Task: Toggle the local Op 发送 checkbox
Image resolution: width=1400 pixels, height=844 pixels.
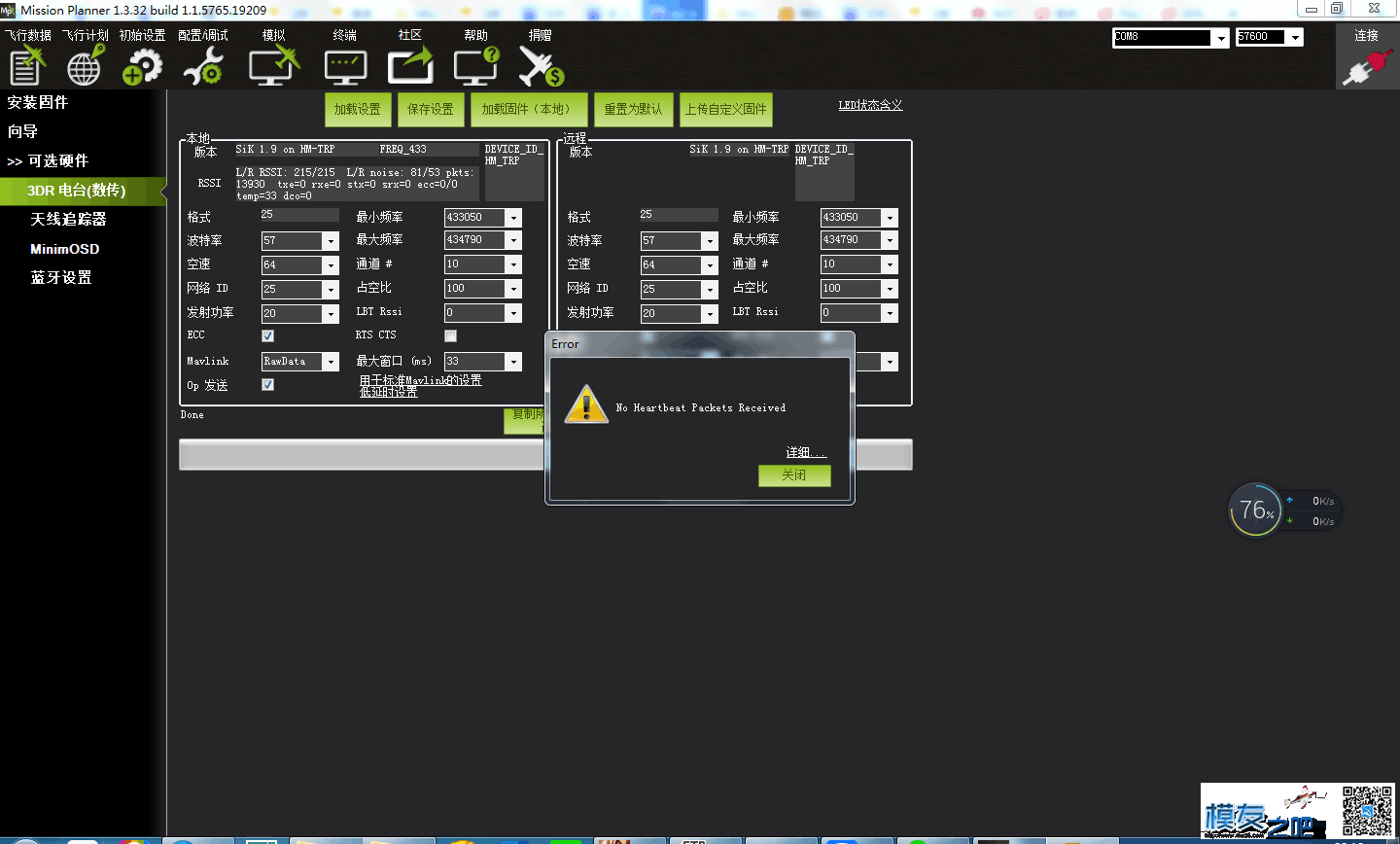Action: pyautogui.click(x=267, y=384)
